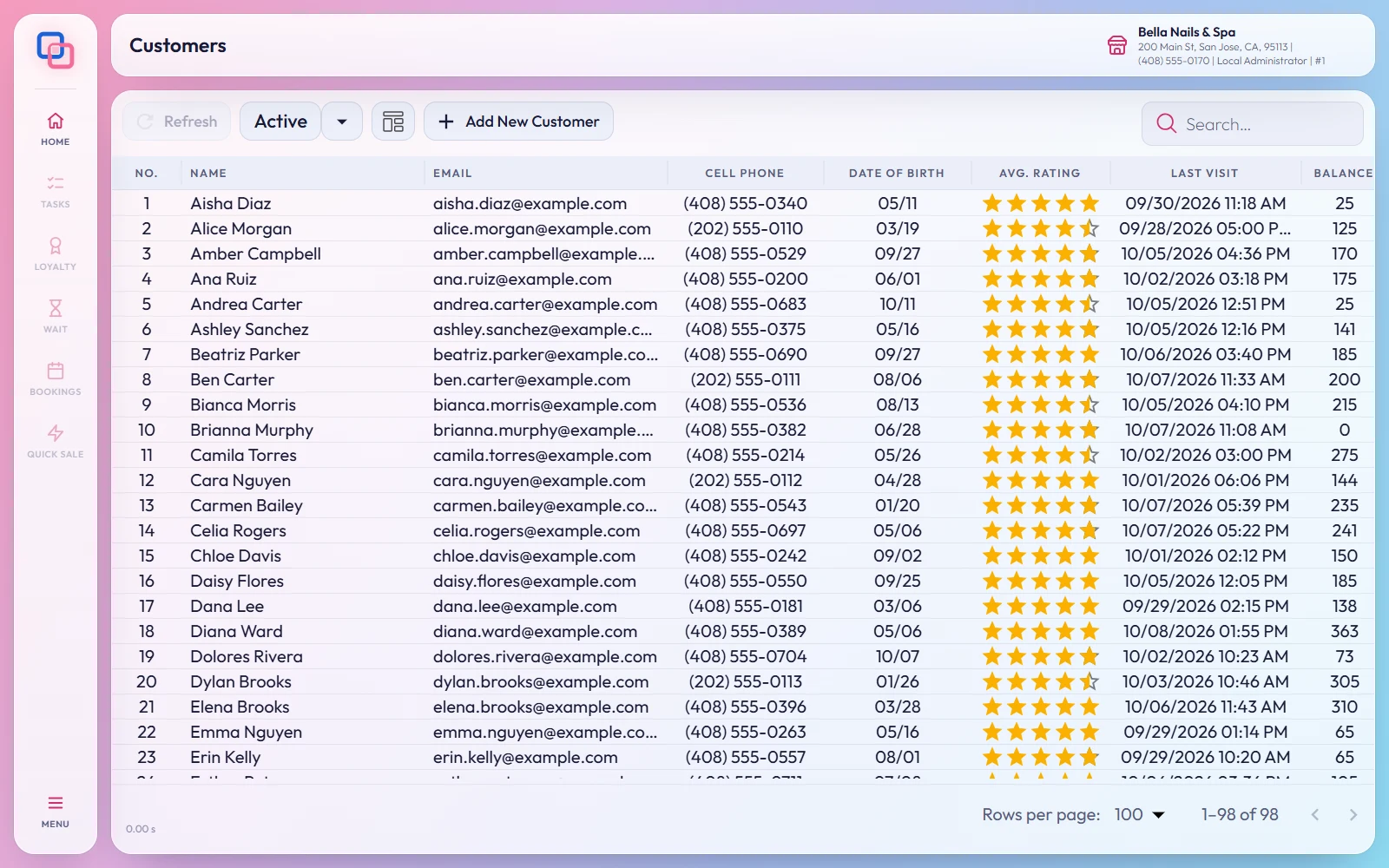This screenshot has width=1389, height=868.
Task: Click the 1–98 of 98 pagination text
Action: tap(1239, 814)
